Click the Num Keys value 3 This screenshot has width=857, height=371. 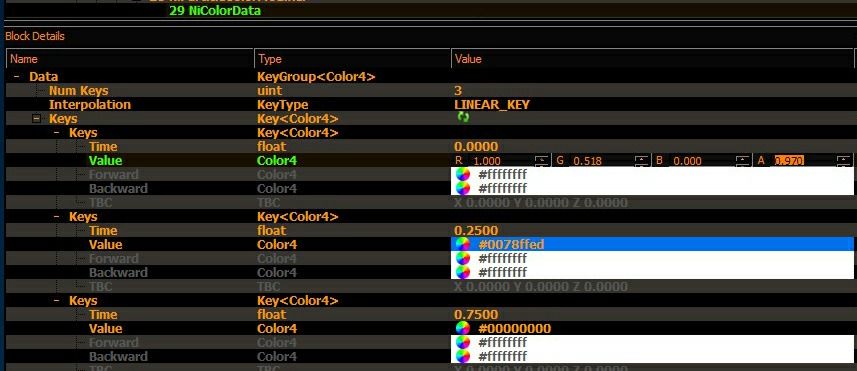[x=458, y=91]
